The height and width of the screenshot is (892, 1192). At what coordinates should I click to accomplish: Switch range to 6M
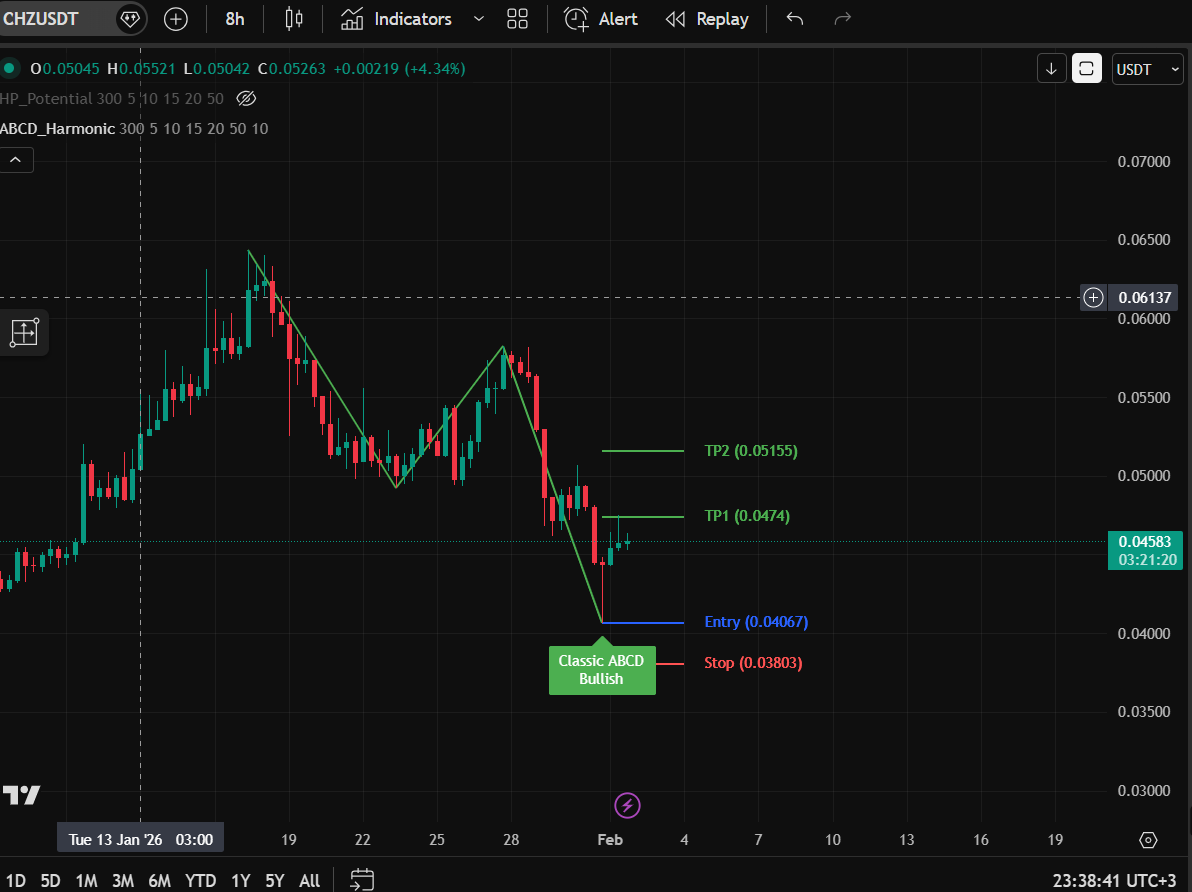(x=159, y=881)
